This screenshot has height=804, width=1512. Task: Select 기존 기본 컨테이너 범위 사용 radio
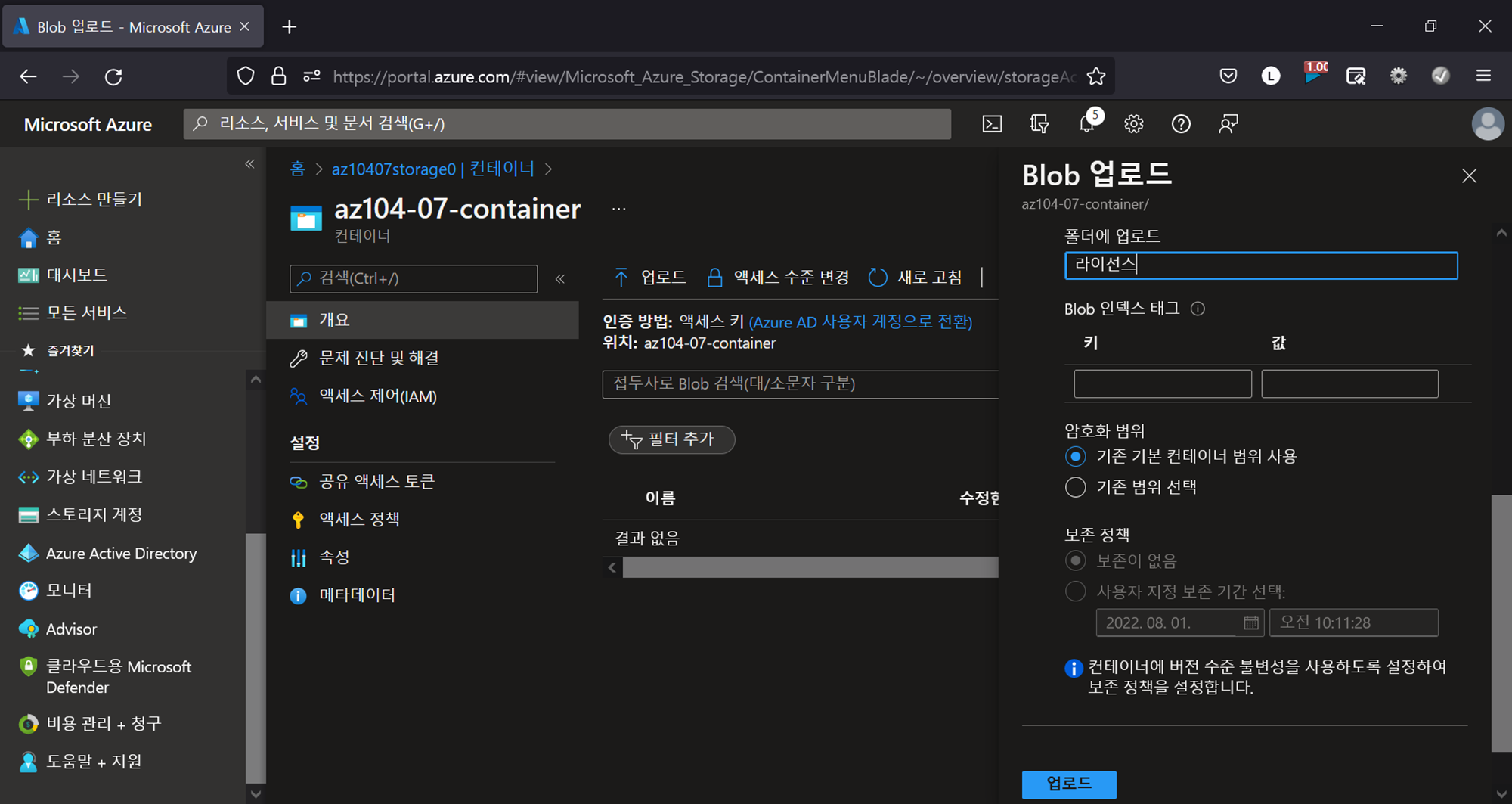(1075, 457)
